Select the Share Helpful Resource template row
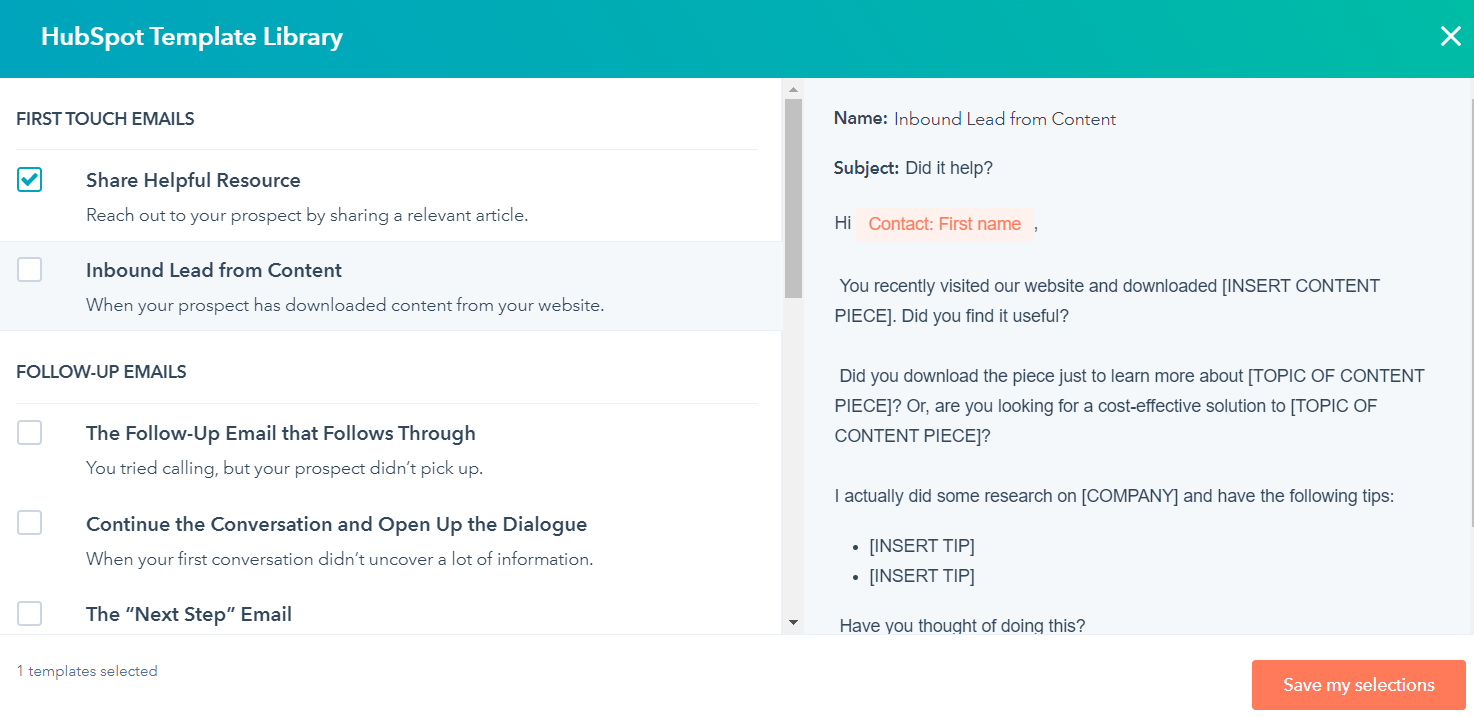This screenshot has width=1474, height=717. (x=193, y=180)
